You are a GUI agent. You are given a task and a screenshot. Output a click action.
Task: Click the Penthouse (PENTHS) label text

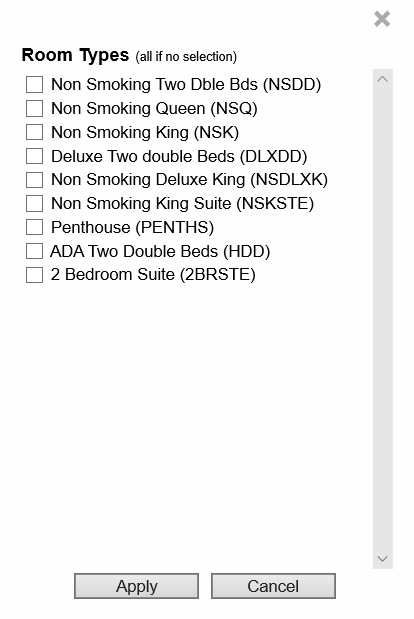click(133, 227)
